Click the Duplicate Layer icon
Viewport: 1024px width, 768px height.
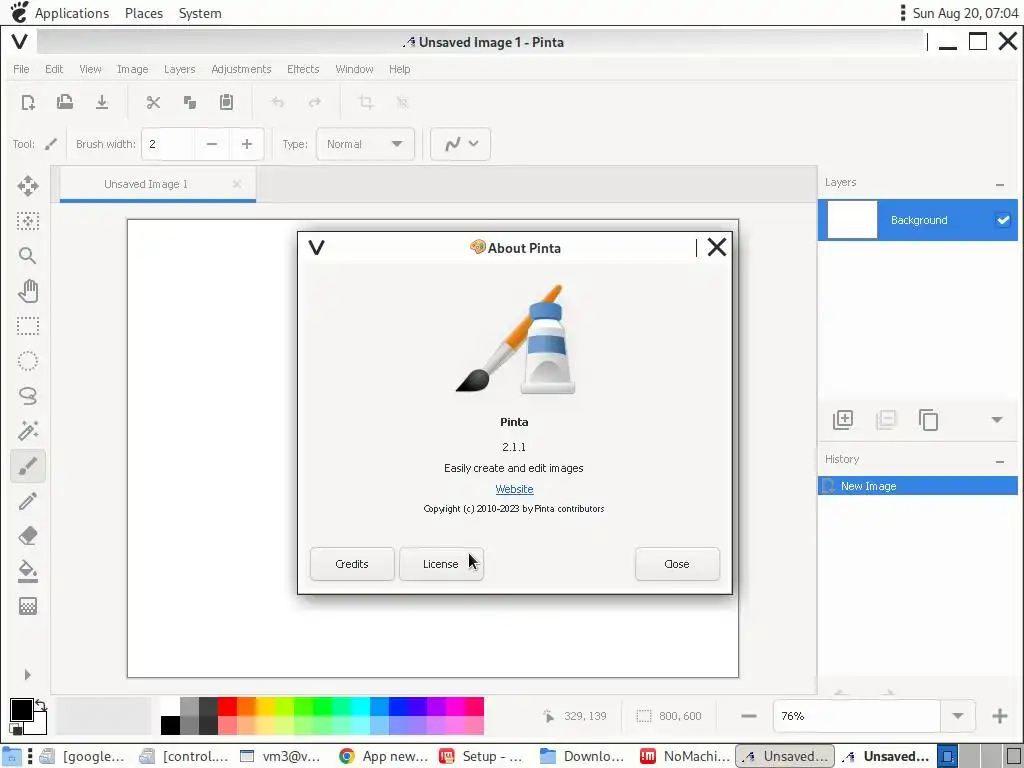[929, 419]
